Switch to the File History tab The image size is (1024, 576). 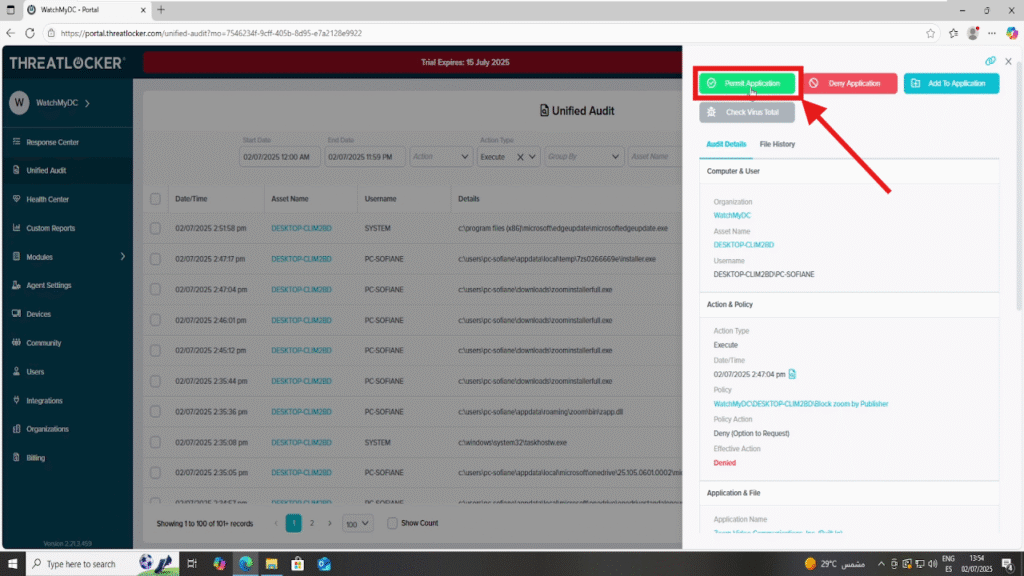click(777, 144)
